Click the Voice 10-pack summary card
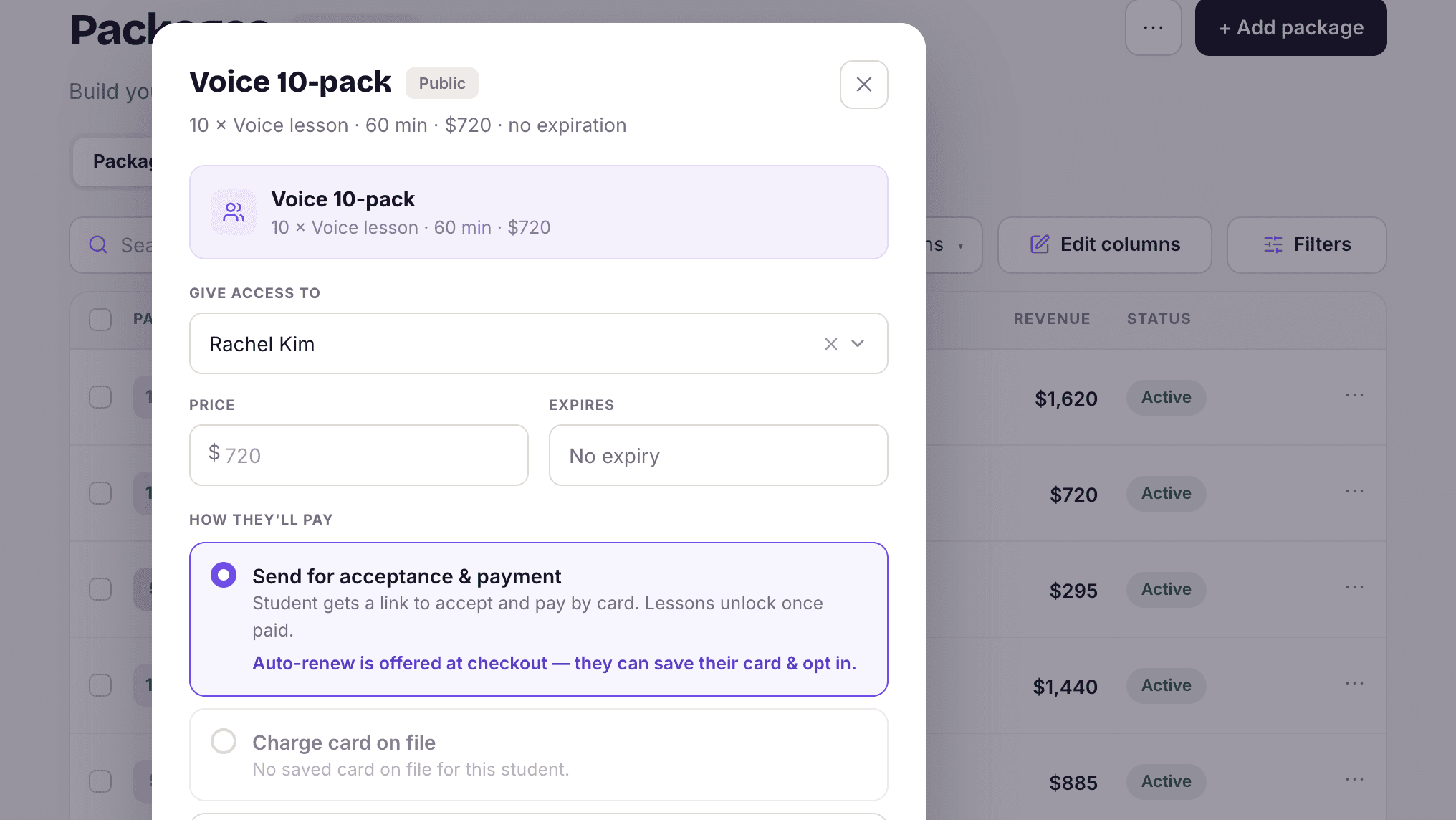The image size is (1456, 820). [x=538, y=212]
